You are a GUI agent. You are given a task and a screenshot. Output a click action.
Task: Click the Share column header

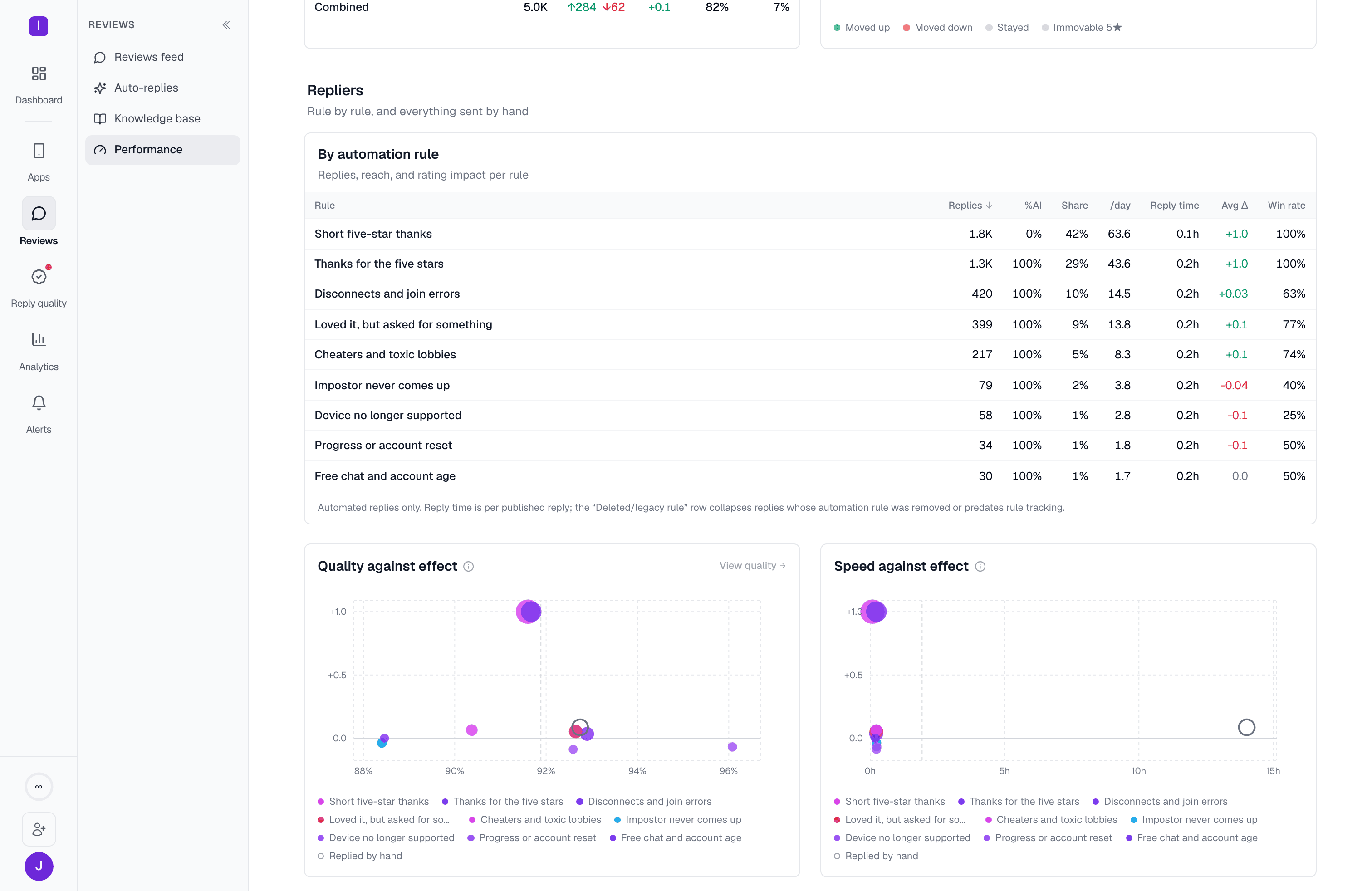click(x=1074, y=205)
